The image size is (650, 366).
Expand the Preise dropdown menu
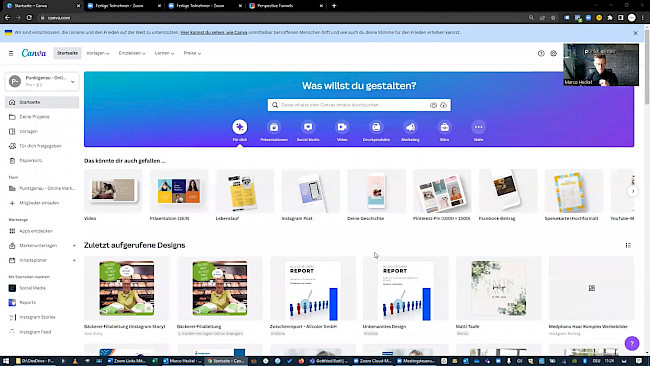[x=192, y=53]
